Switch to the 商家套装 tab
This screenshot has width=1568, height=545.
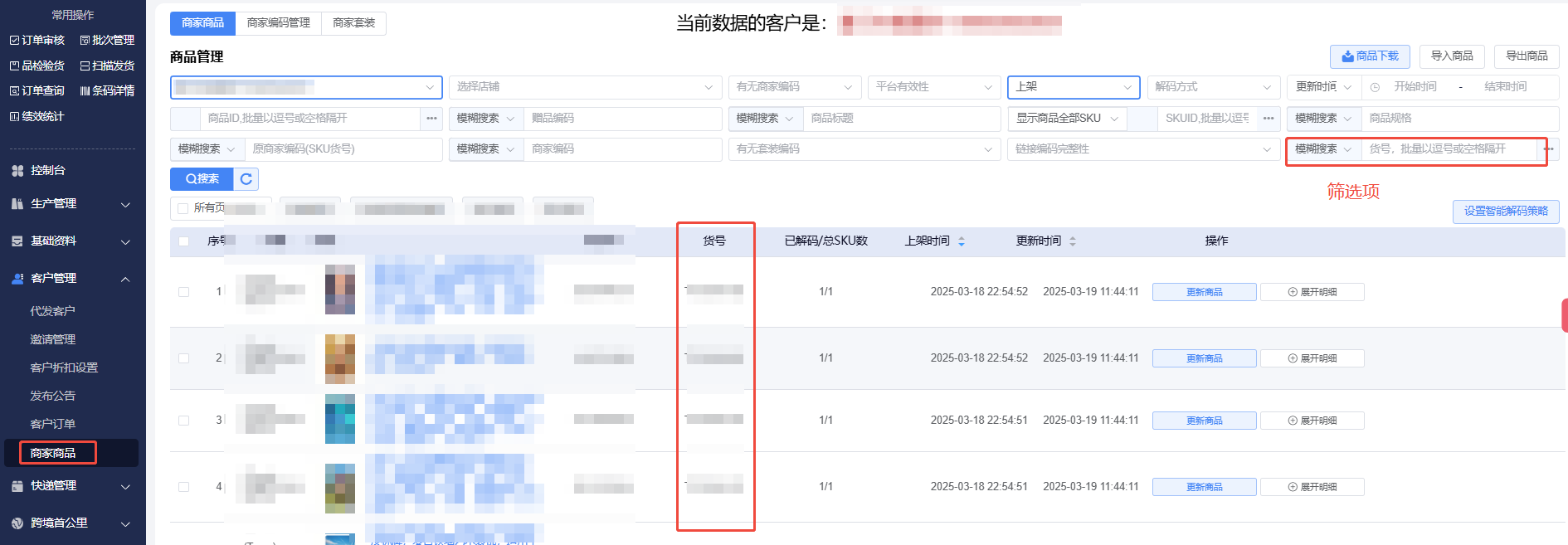[353, 23]
